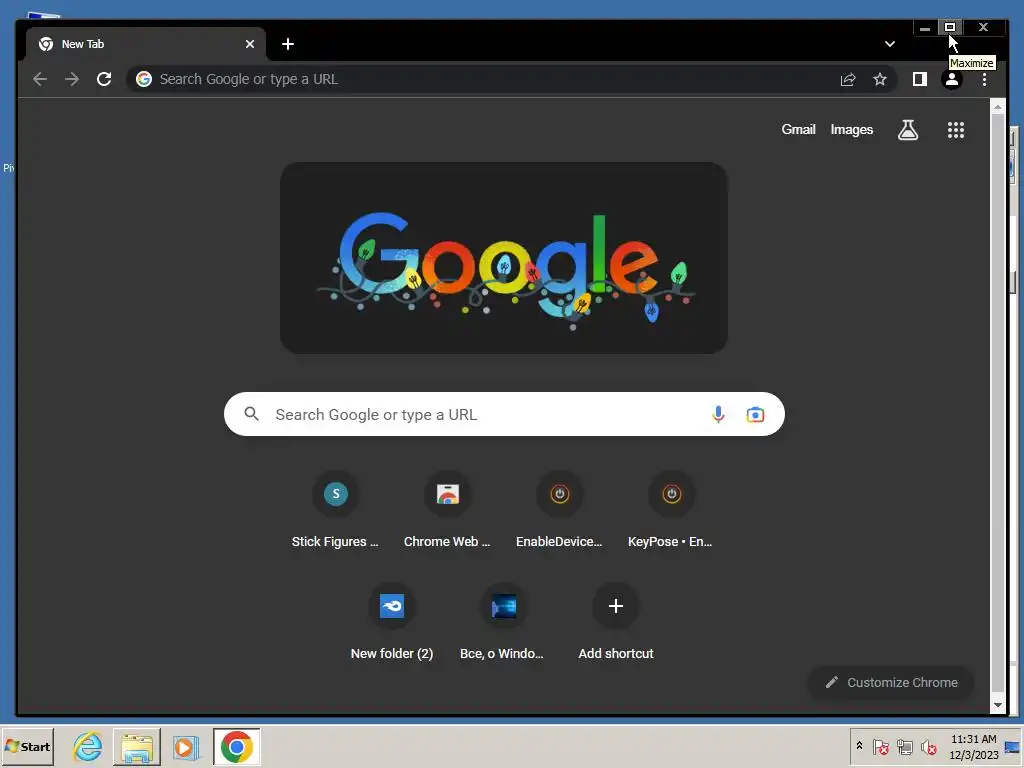Viewport: 1024px width, 768px height.
Task: Show hidden tray icons arrow
Action: [859, 746]
